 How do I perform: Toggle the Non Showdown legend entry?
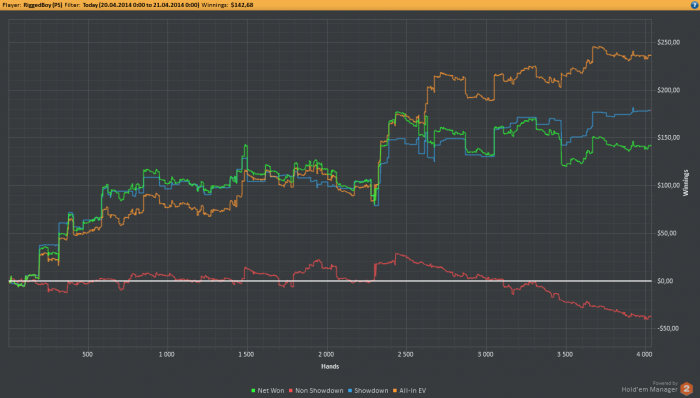pyautogui.click(x=316, y=390)
